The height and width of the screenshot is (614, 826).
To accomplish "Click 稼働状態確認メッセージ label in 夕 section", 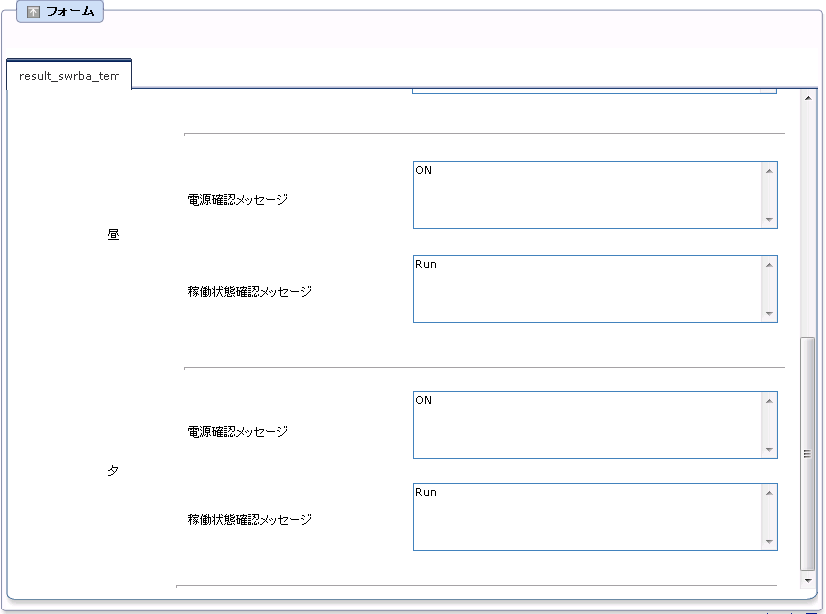I will coord(250,519).
